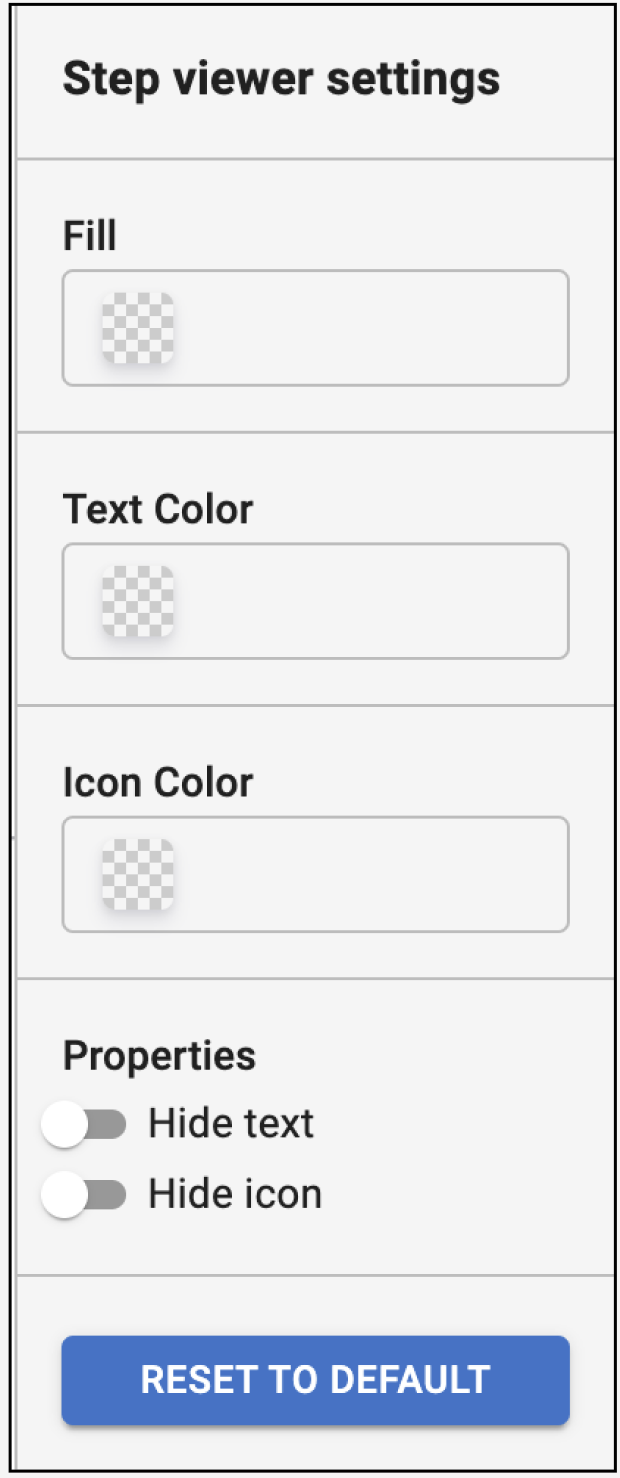Open the Icon Color swatch picker
Viewport: 620px width, 1478px height.
click(138, 874)
